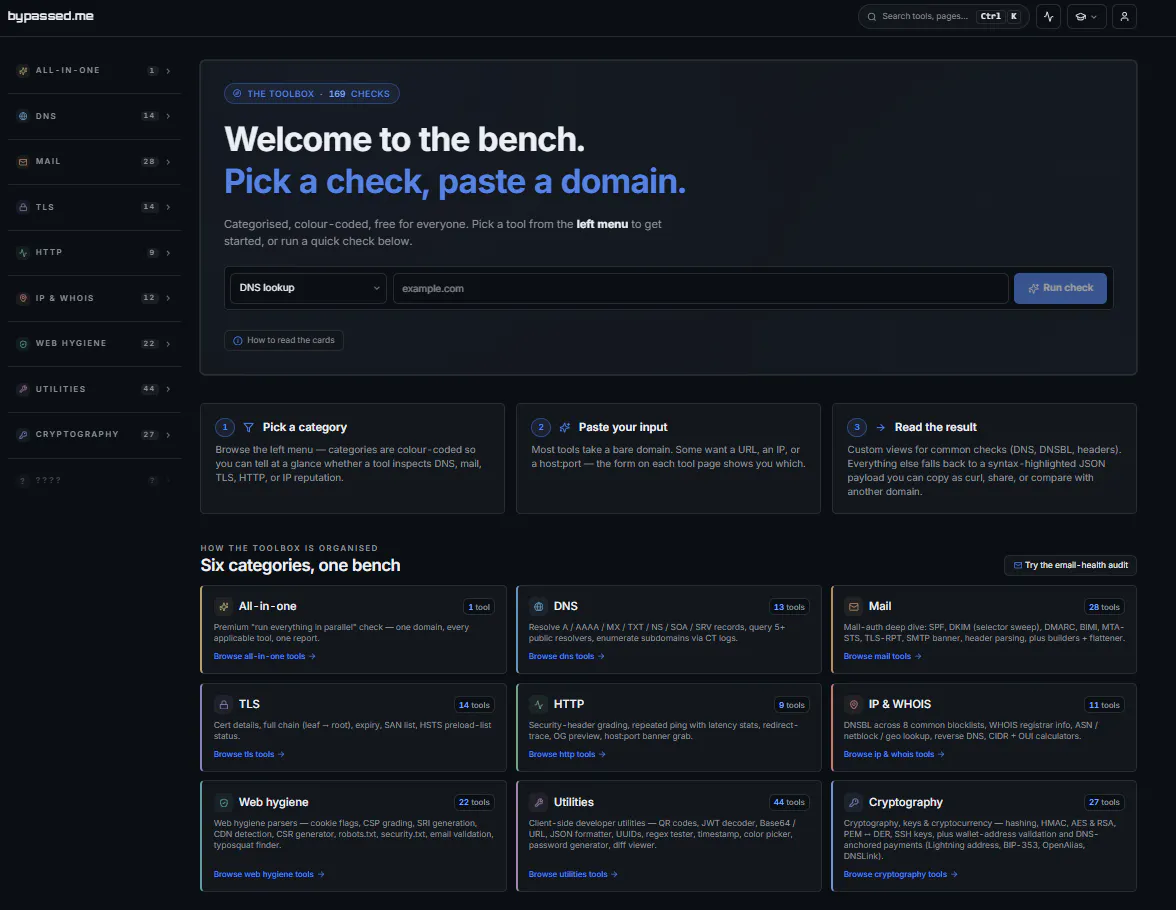Image resolution: width=1176 pixels, height=910 pixels.
Task: Select the MAIL menu label
Action: tap(48, 161)
